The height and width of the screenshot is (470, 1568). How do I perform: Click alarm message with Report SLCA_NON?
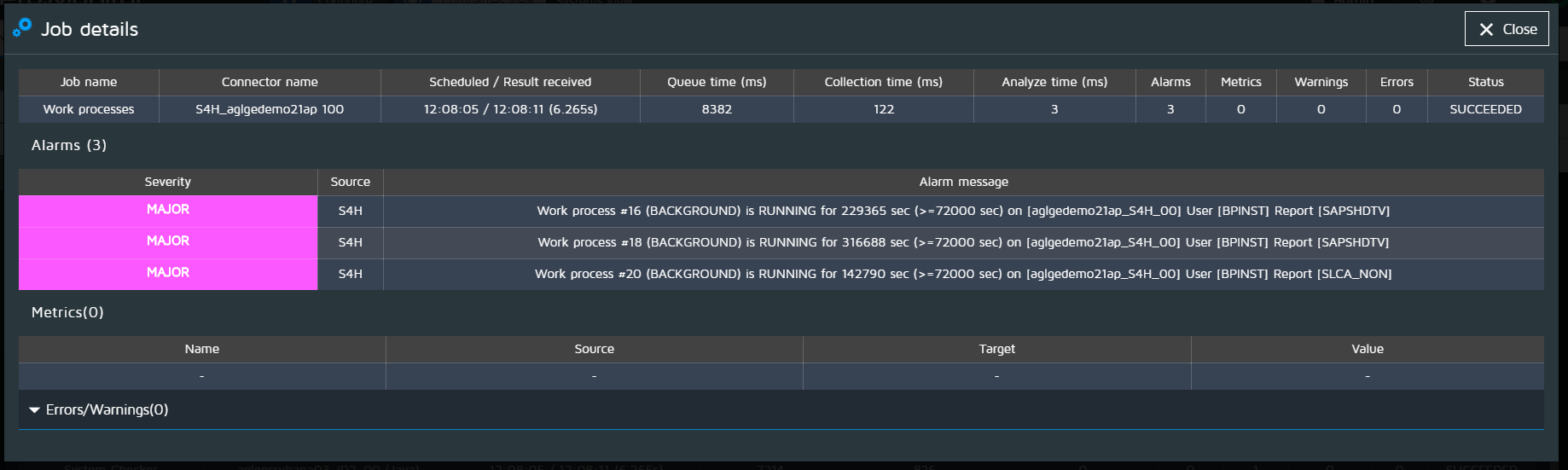pyautogui.click(x=963, y=274)
